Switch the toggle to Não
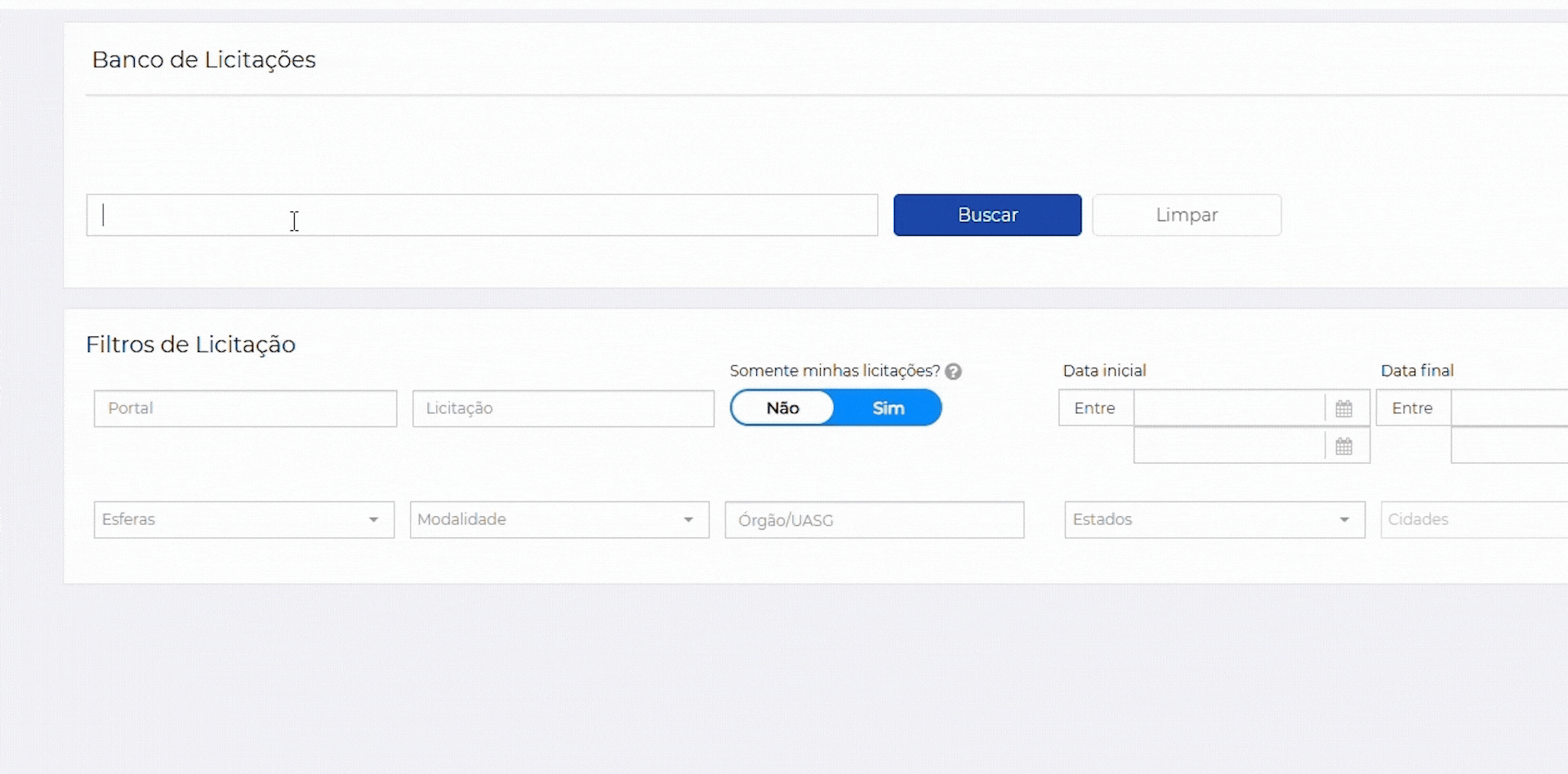The width and height of the screenshot is (1568, 774). pyautogui.click(x=782, y=408)
